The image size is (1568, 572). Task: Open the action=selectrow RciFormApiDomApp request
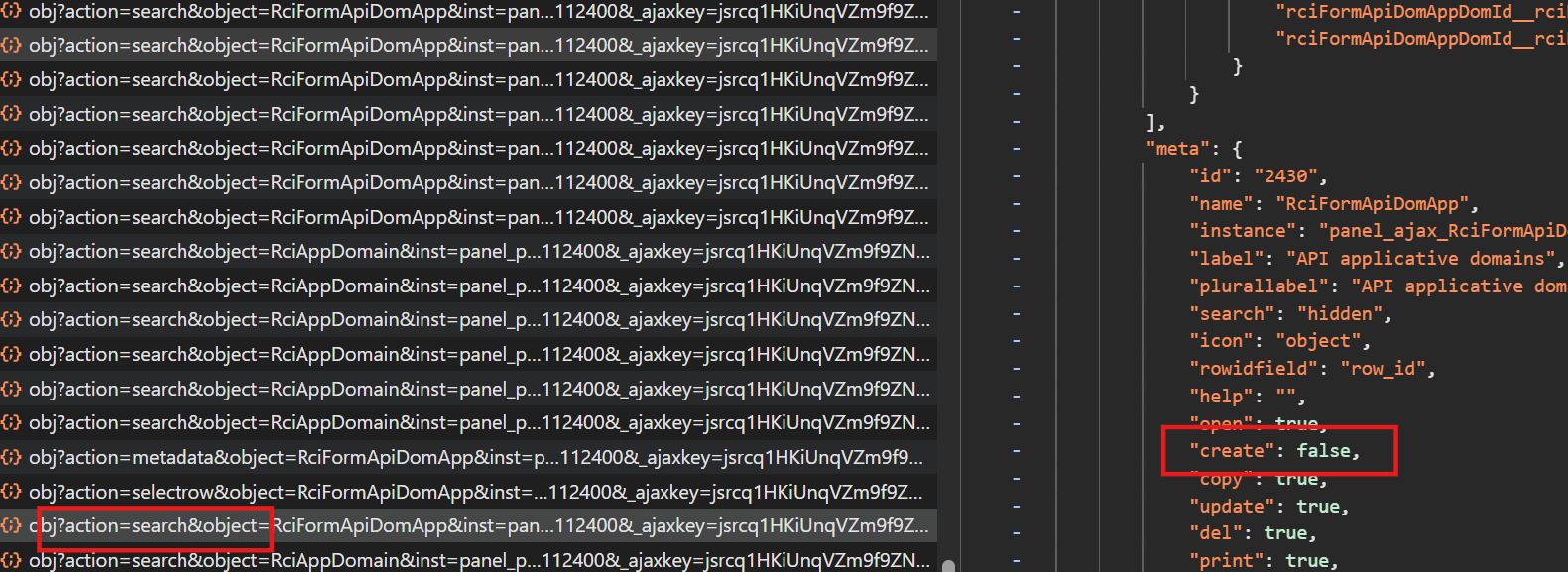[x=476, y=492]
